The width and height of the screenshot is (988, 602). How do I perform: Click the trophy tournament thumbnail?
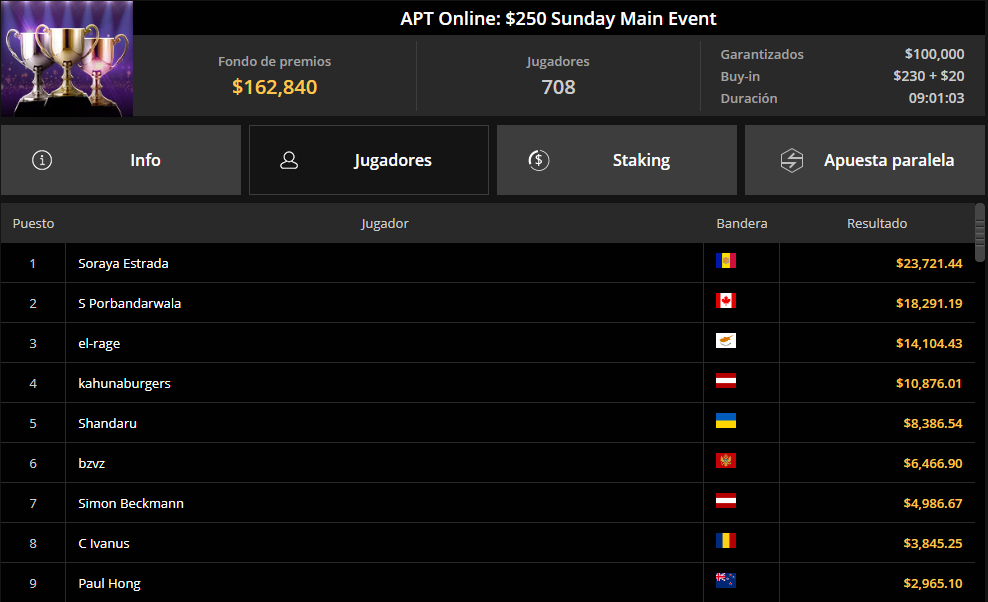tap(67, 59)
